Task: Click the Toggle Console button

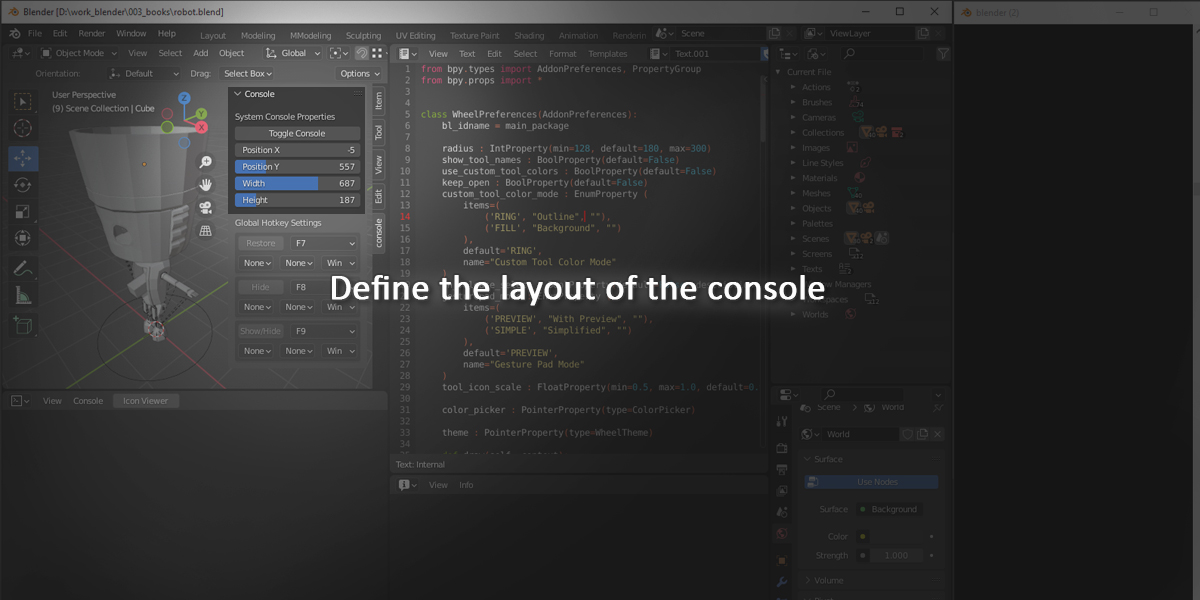Action: click(295, 132)
